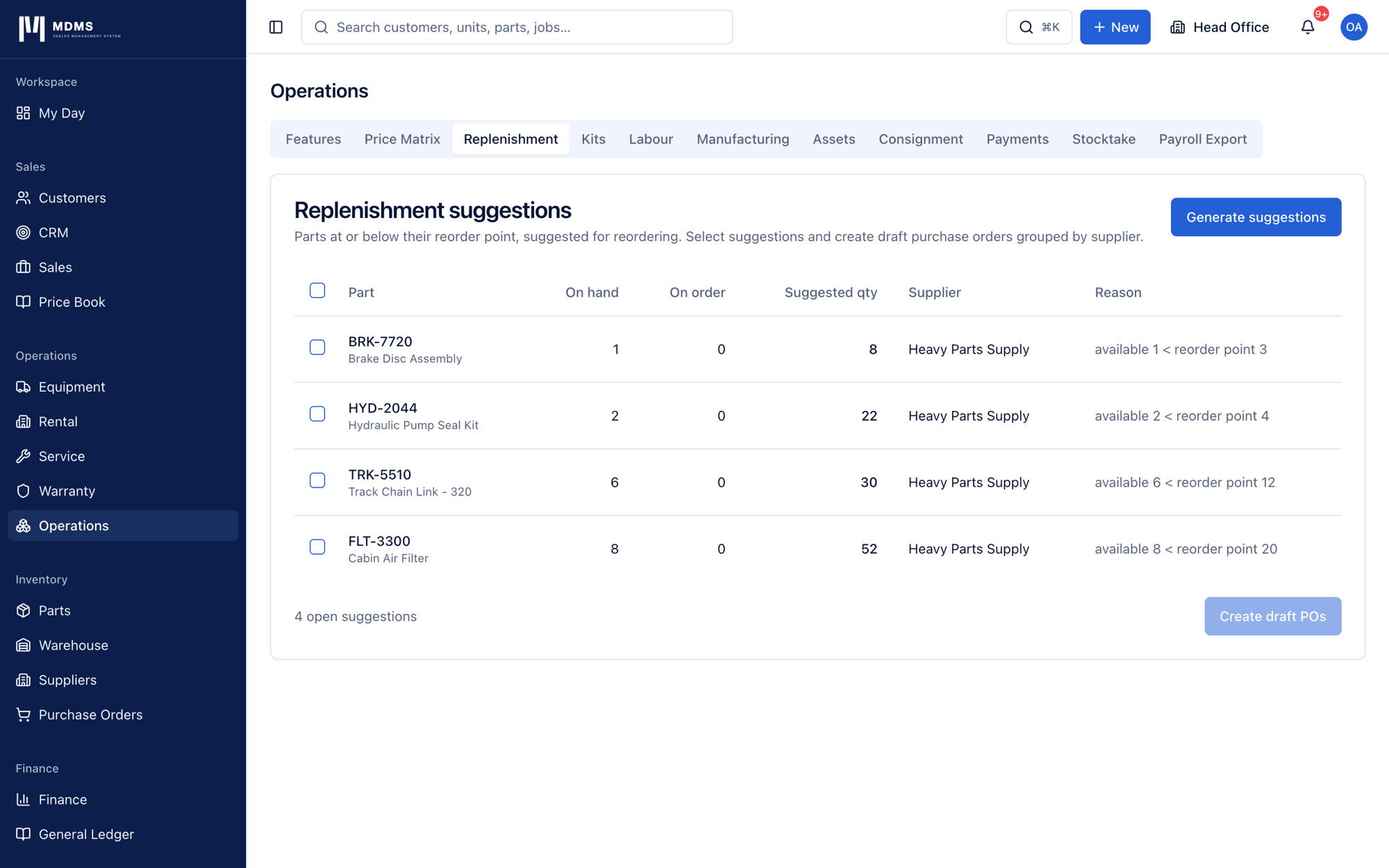Click the New button

point(1115,27)
